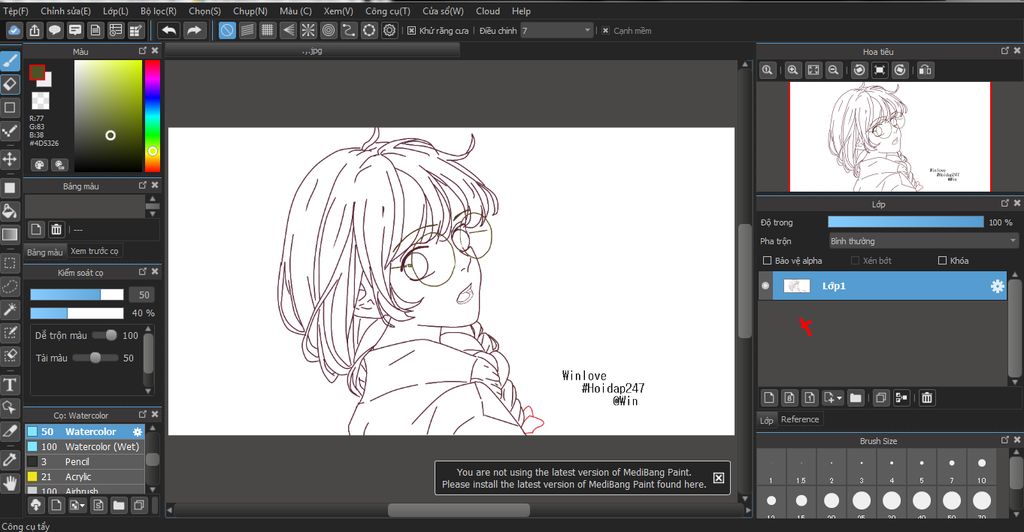
Task: Select the Bucket fill tool
Action: [10, 211]
